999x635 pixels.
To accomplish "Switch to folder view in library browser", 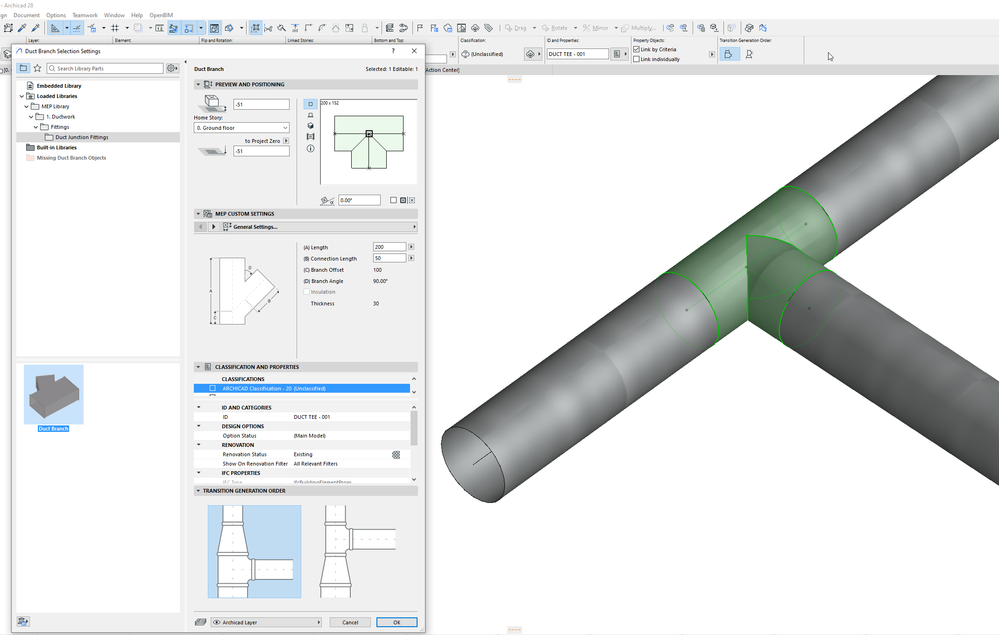I will pyautogui.click(x=23, y=68).
